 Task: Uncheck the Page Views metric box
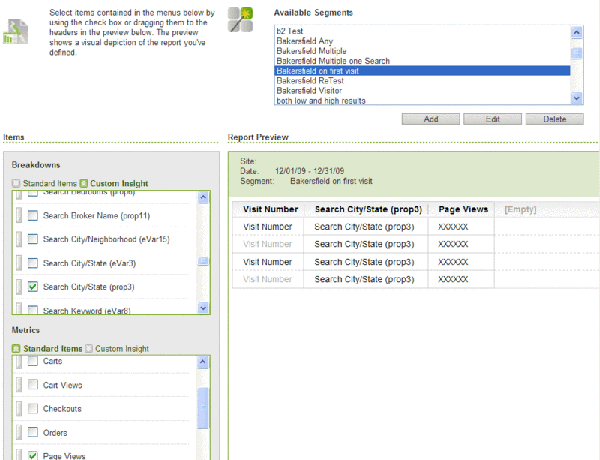click(33, 455)
